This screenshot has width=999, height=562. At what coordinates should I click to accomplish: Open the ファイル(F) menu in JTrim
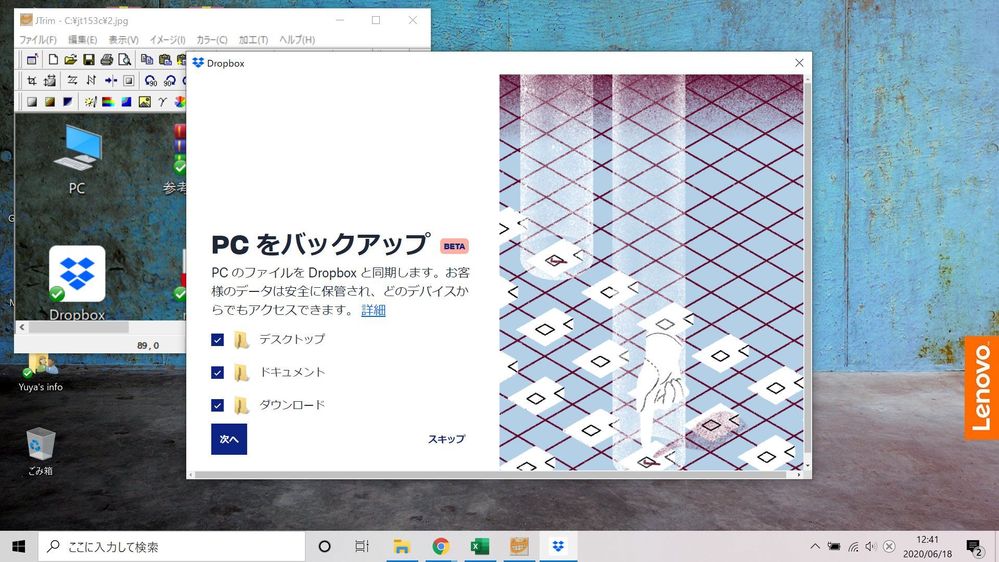[38, 40]
